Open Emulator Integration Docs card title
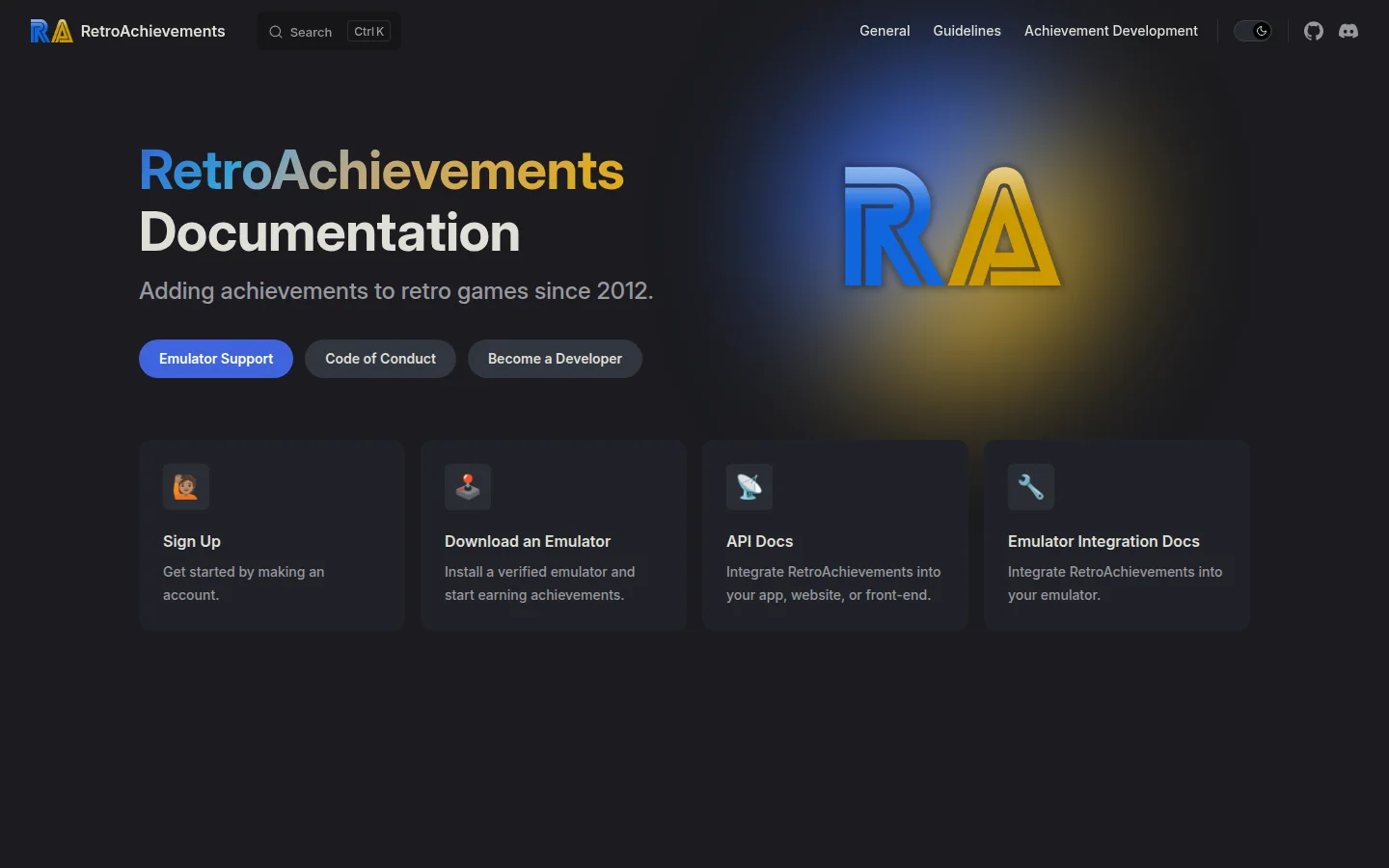Image resolution: width=1389 pixels, height=868 pixels. click(x=1103, y=541)
